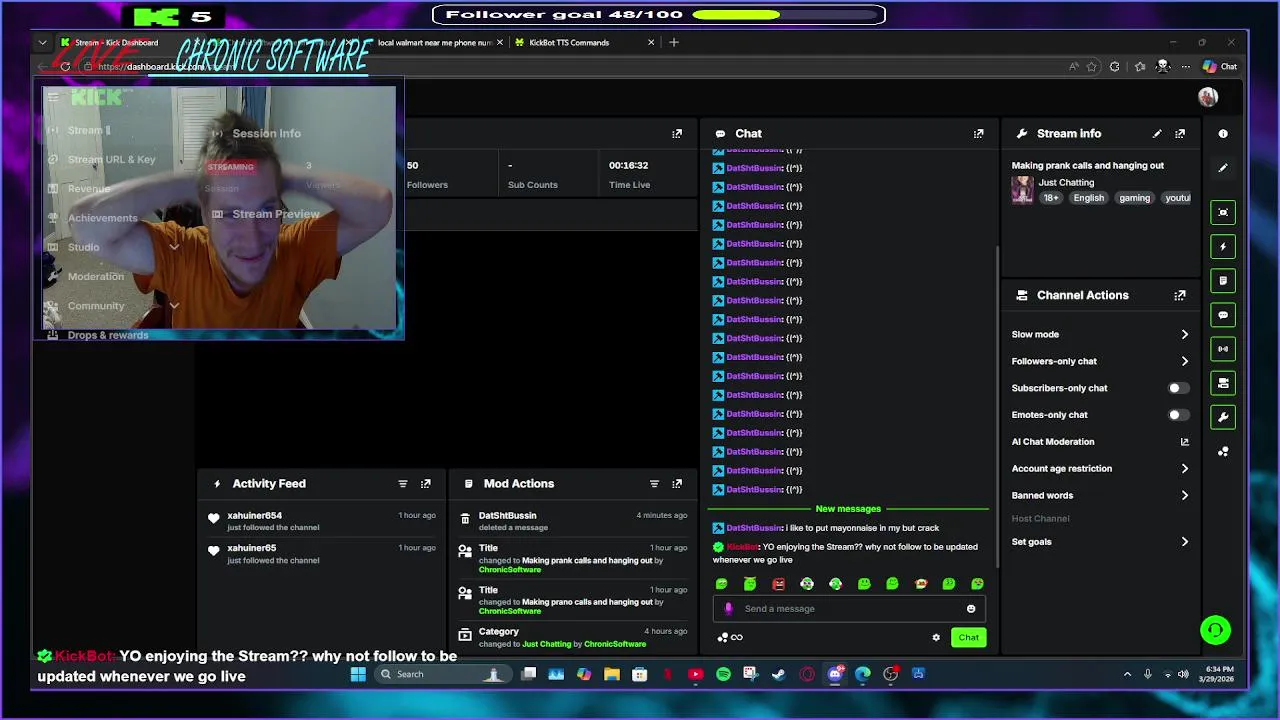
Task: Open chat settings gear icon
Action: tap(936, 638)
